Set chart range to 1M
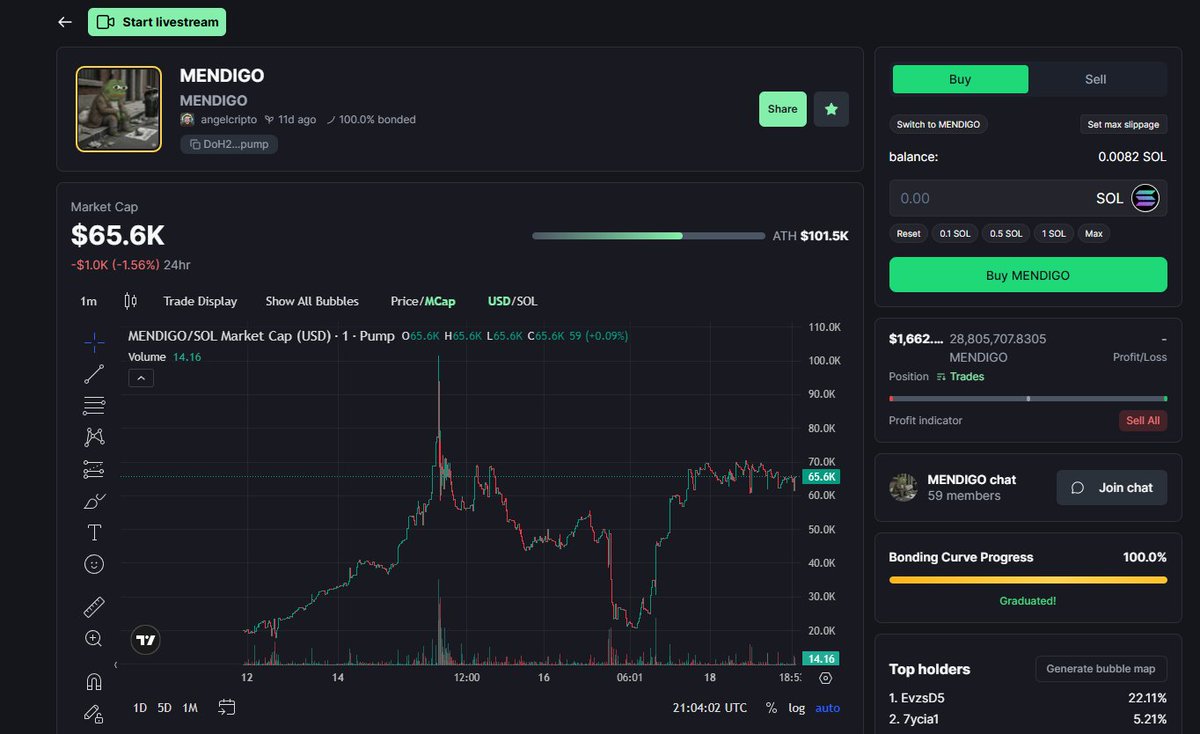The width and height of the screenshot is (1200, 734). pyautogui.click(x=190, y=708)
